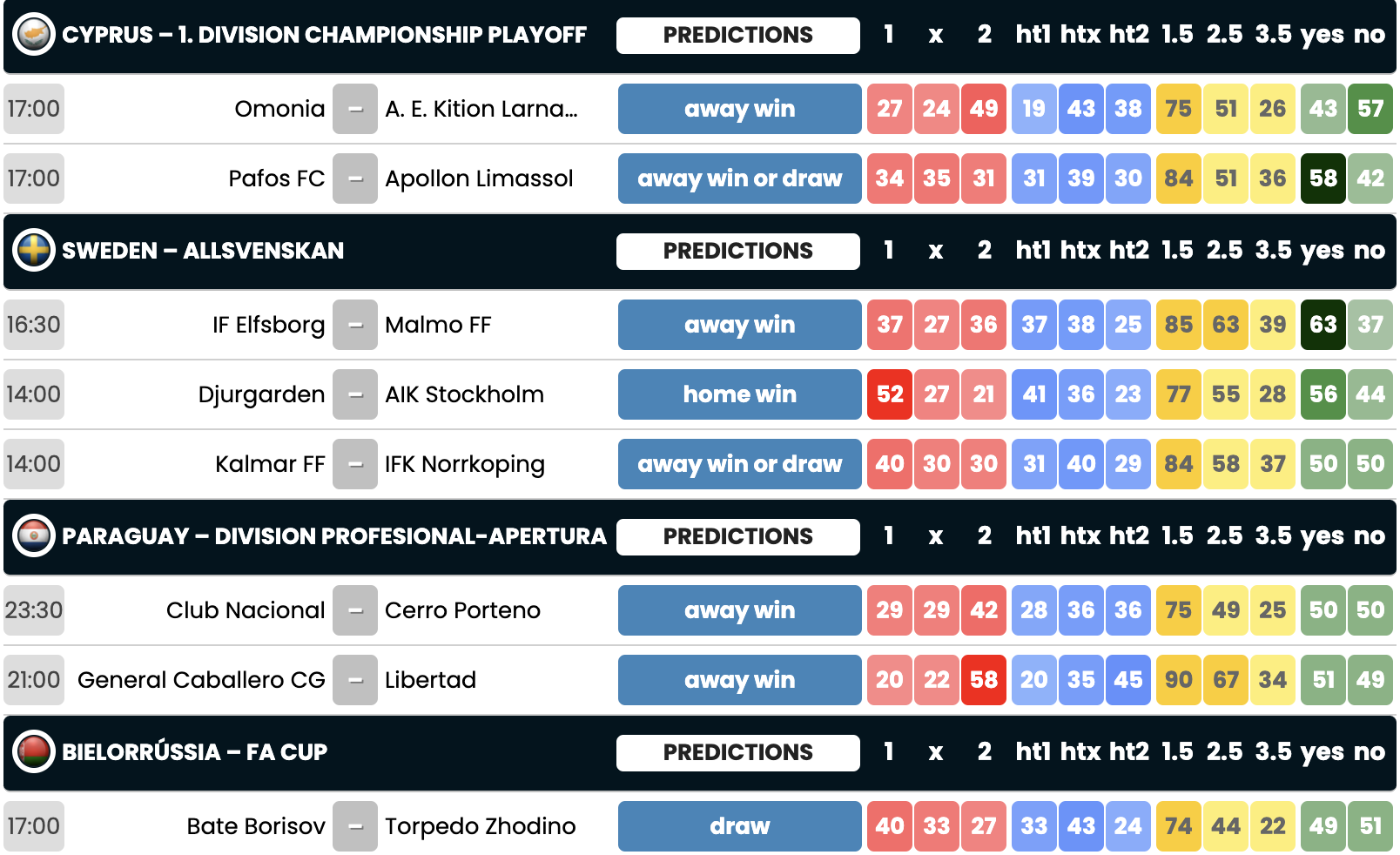Viewport: 1400px width, 855px height.
Task: Click score placeholder for Djurgarden vs AIK
Action: click(x=355, y=394)
